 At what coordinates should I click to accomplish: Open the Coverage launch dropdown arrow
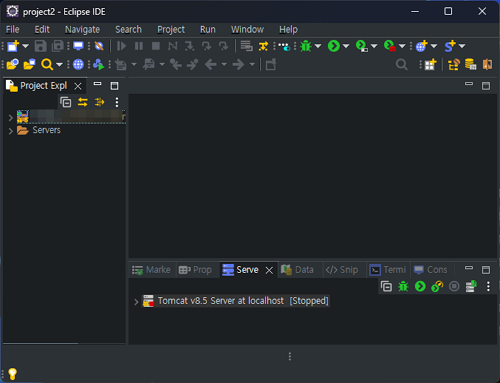374,46
